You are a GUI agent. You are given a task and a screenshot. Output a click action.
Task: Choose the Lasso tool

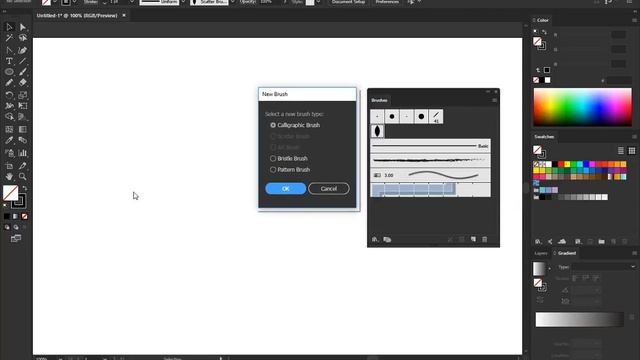[x=22, y=38]
